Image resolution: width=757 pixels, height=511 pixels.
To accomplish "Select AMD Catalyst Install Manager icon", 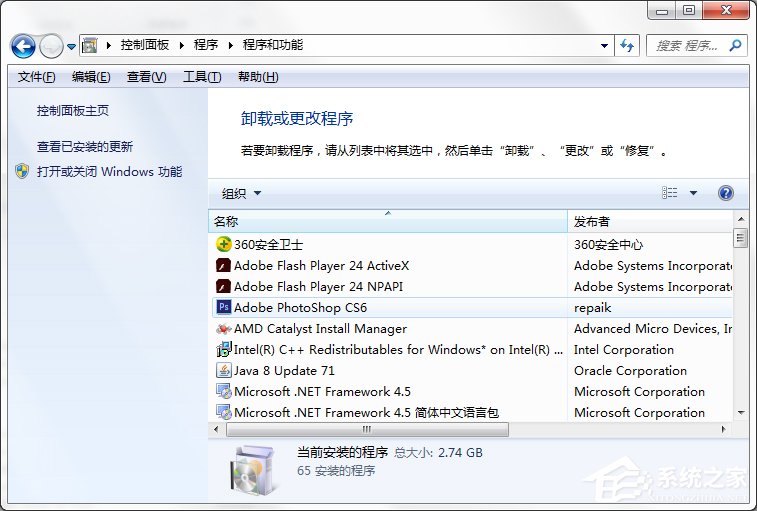I will 223,328.
